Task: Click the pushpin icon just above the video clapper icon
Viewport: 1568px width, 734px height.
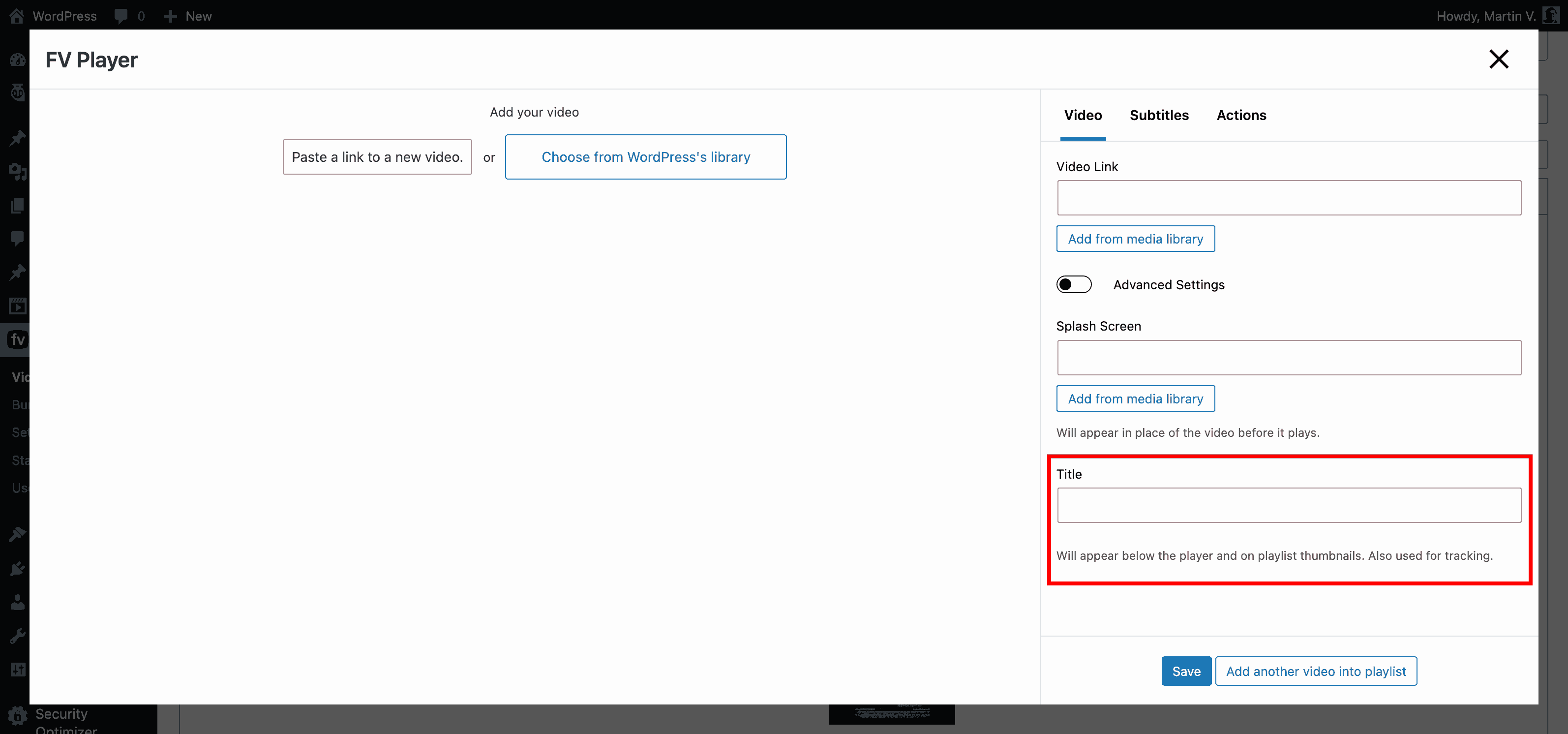Action: tap(18, 272)
